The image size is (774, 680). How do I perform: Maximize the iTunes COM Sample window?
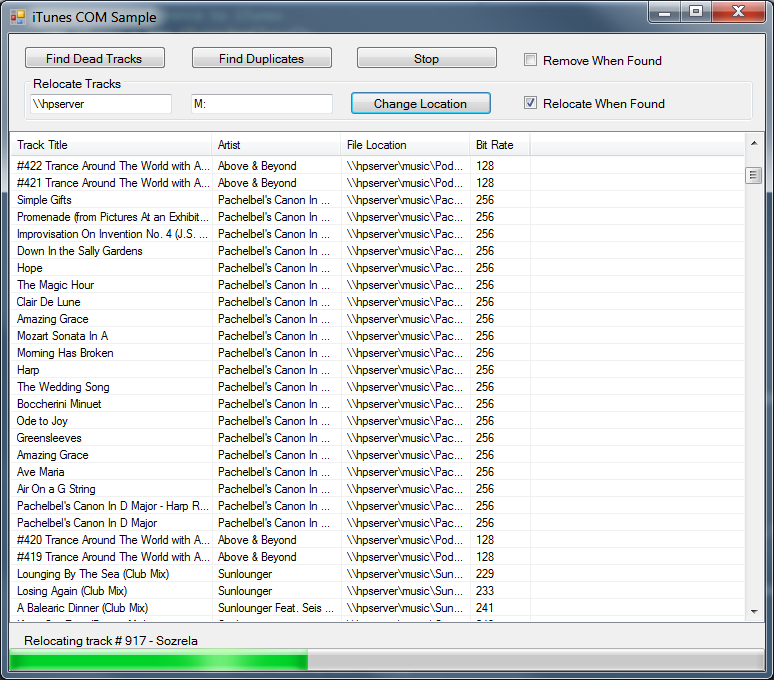696,12
